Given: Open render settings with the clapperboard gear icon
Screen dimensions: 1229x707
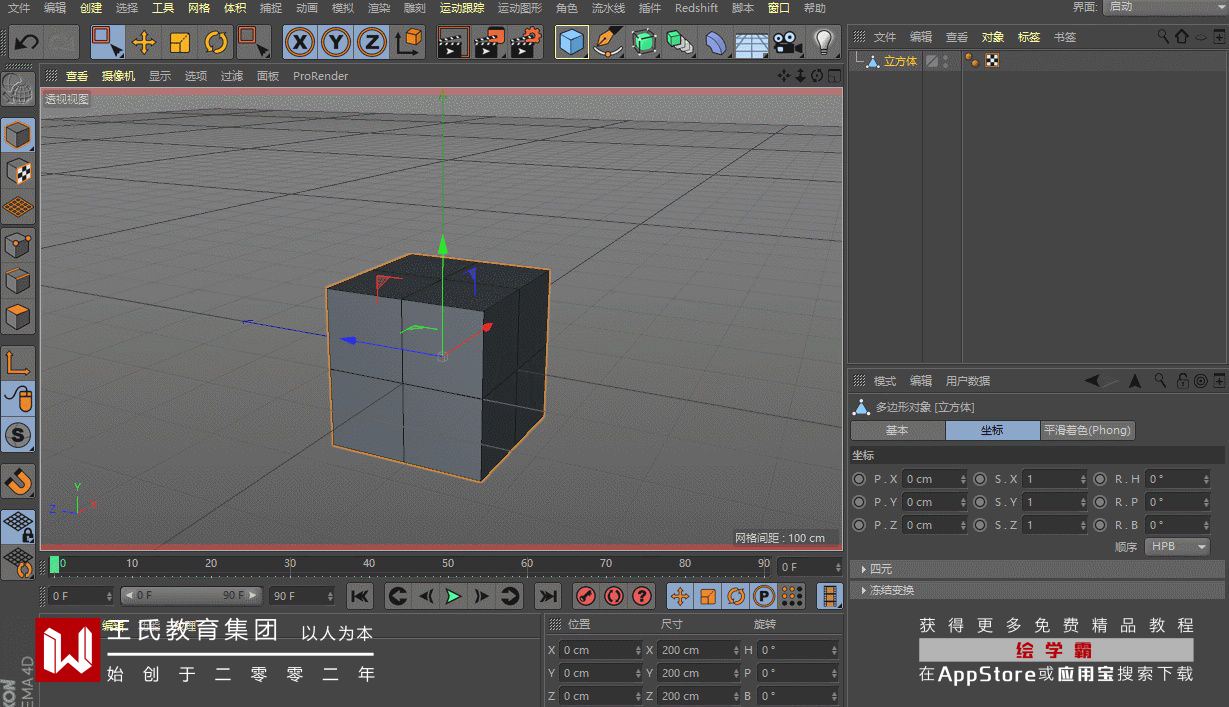Looking at the screenshot, I should click(526, 42).
